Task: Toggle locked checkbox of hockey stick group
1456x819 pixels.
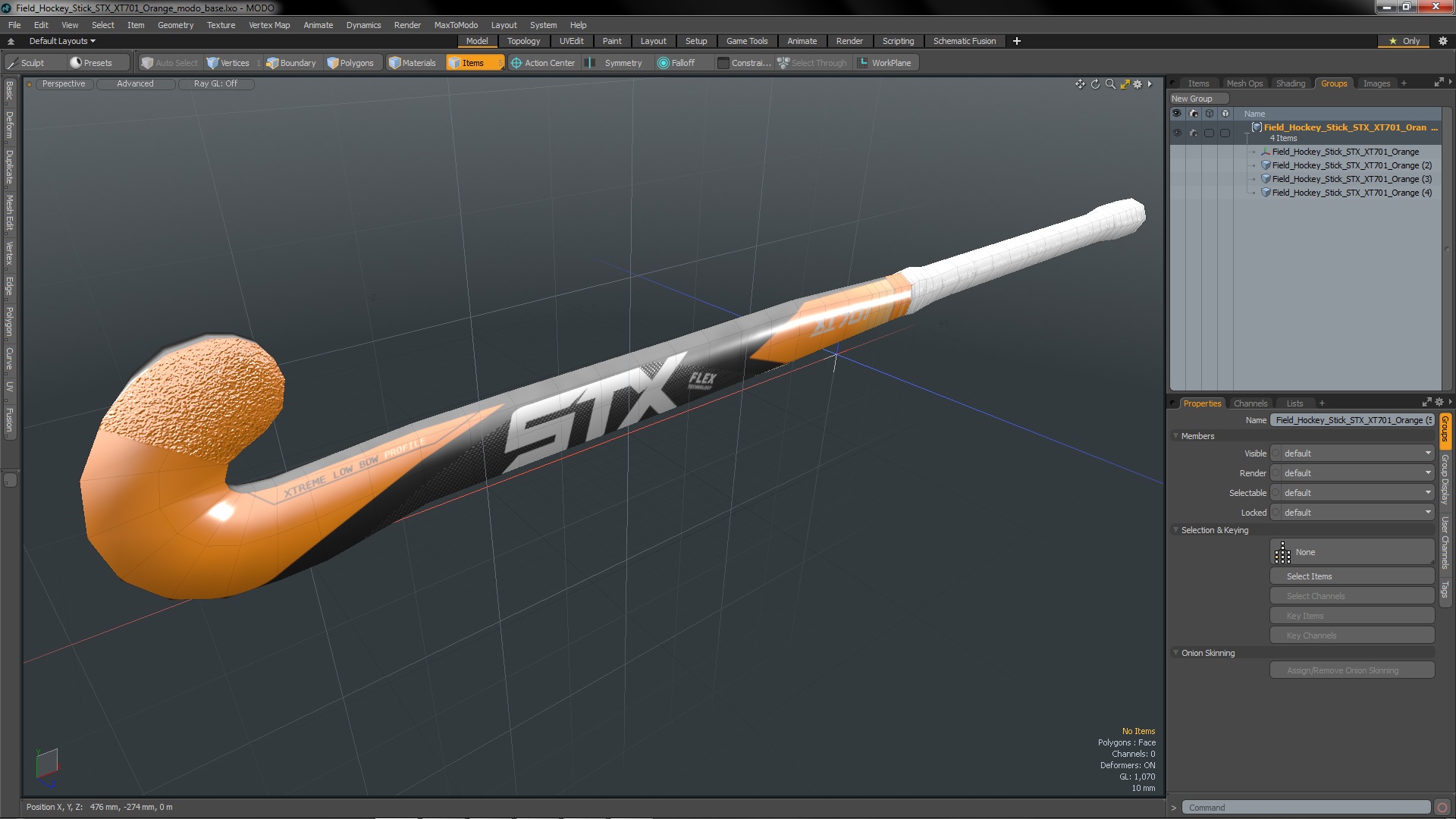Action: pos(1225,133)
